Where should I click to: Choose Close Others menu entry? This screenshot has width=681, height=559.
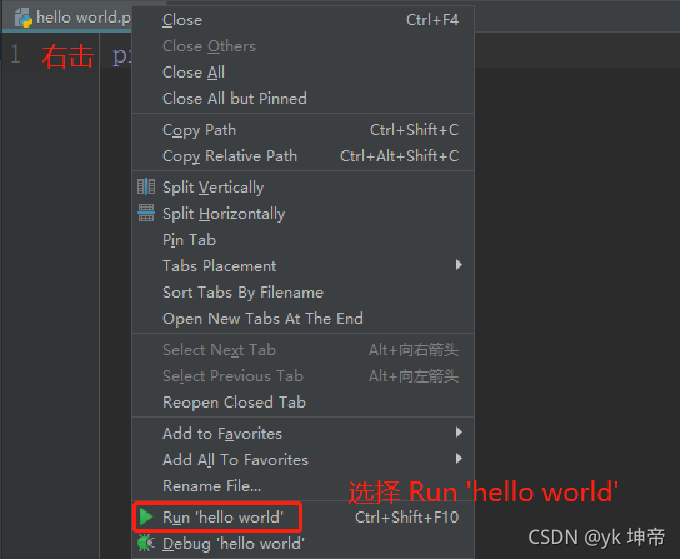pos(303,46)
